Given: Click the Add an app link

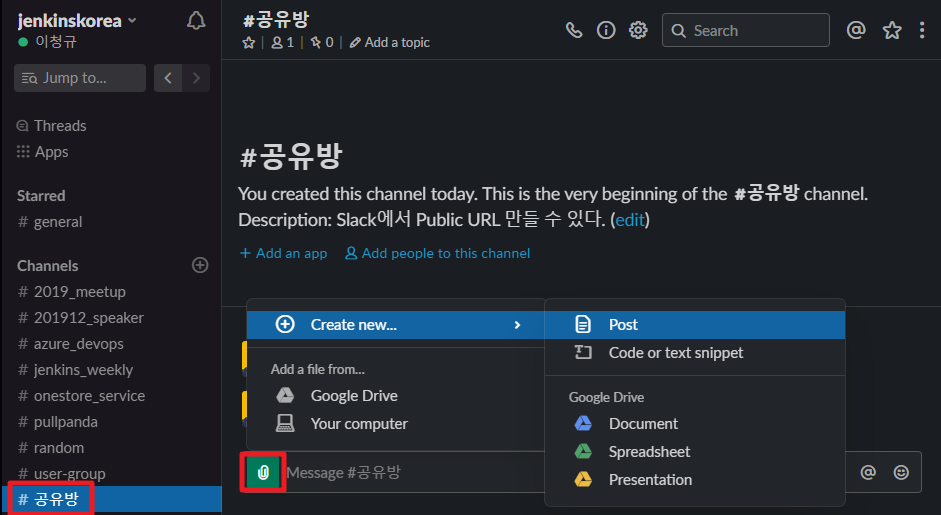Looking at the screenshot, I should coord(283,253).
